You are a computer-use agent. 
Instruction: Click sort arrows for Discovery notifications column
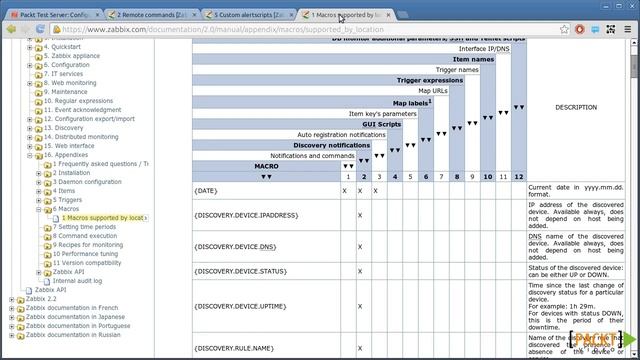coord(364,161)
